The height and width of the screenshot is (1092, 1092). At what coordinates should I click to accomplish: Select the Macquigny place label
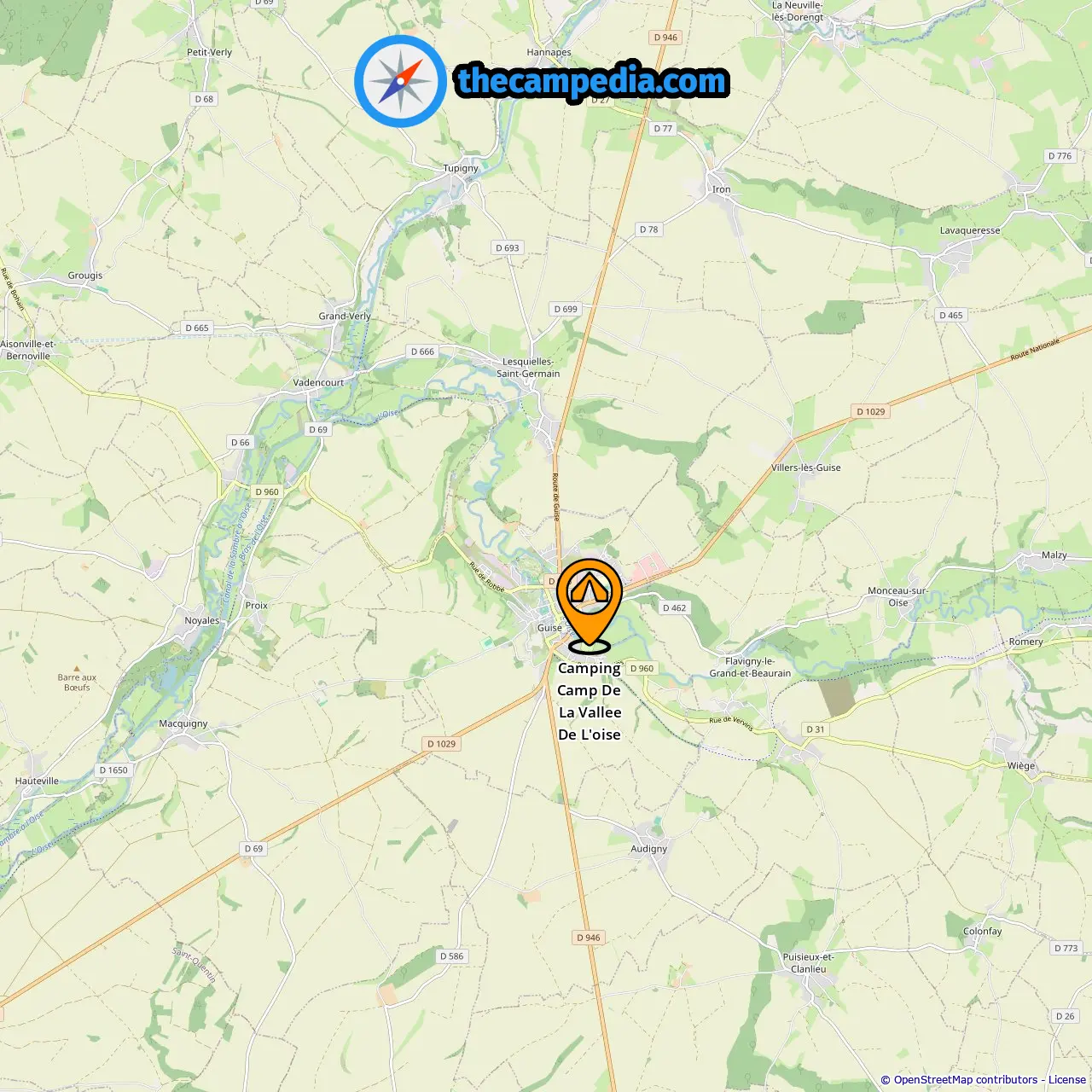tap(183, 723)
